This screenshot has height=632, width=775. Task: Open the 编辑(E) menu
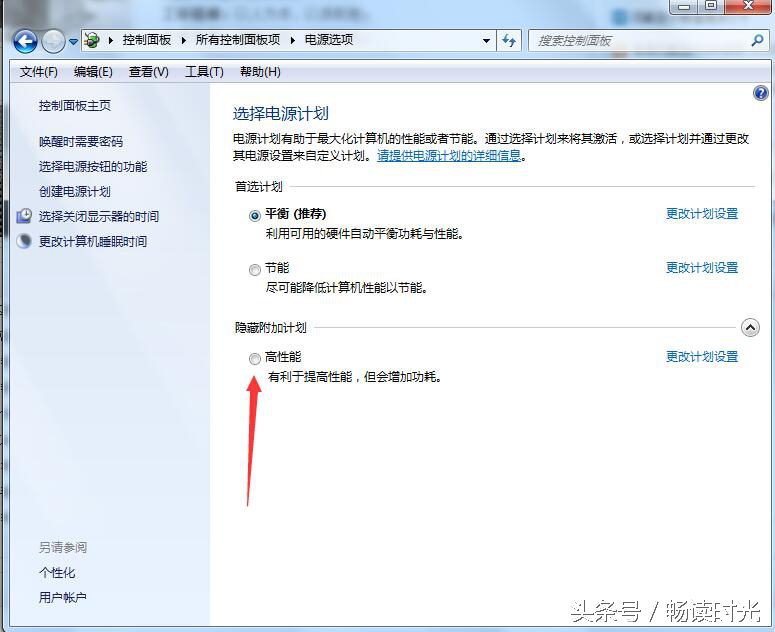(x=93, y=72)
